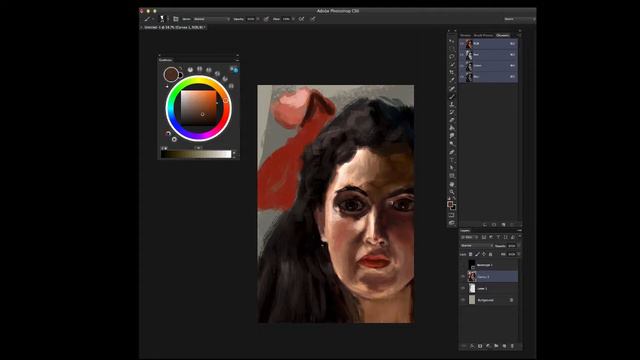640x360 pixels.
Task: Pick orange hue on Coolorus color ring
Action: click(x=225, y=100)
